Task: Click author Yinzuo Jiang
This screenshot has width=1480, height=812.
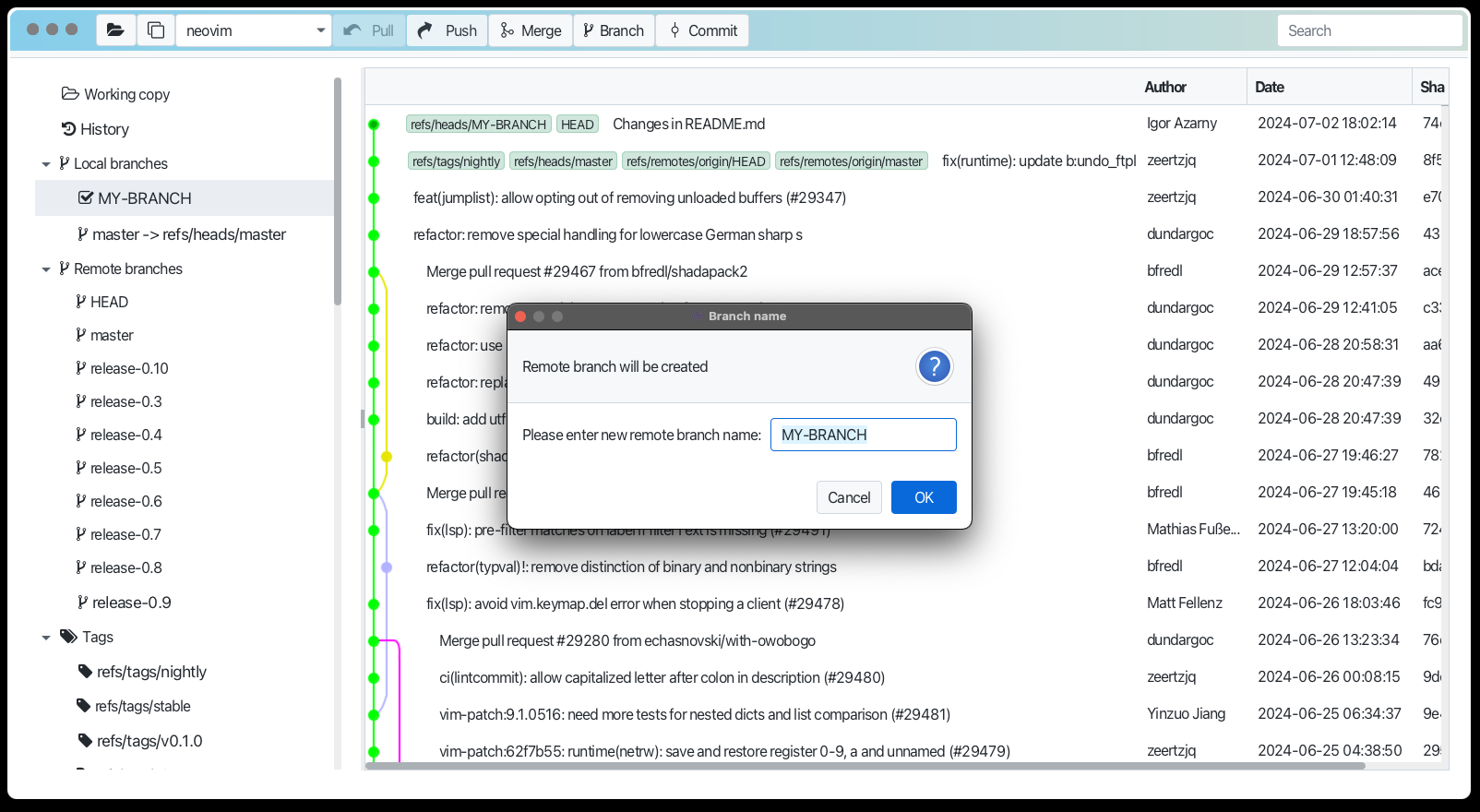Action: click(x=1187, y=714)
